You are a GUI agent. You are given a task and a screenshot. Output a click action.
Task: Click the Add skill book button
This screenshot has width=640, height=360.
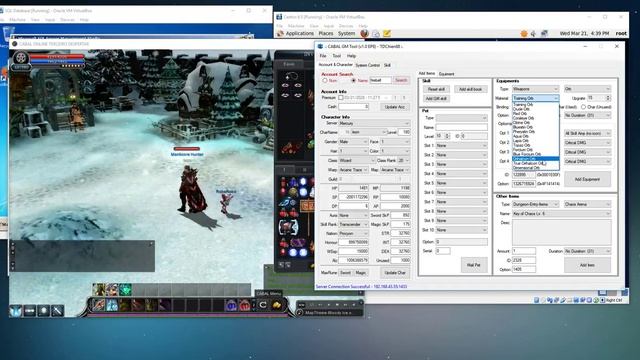tap(470, 89)
